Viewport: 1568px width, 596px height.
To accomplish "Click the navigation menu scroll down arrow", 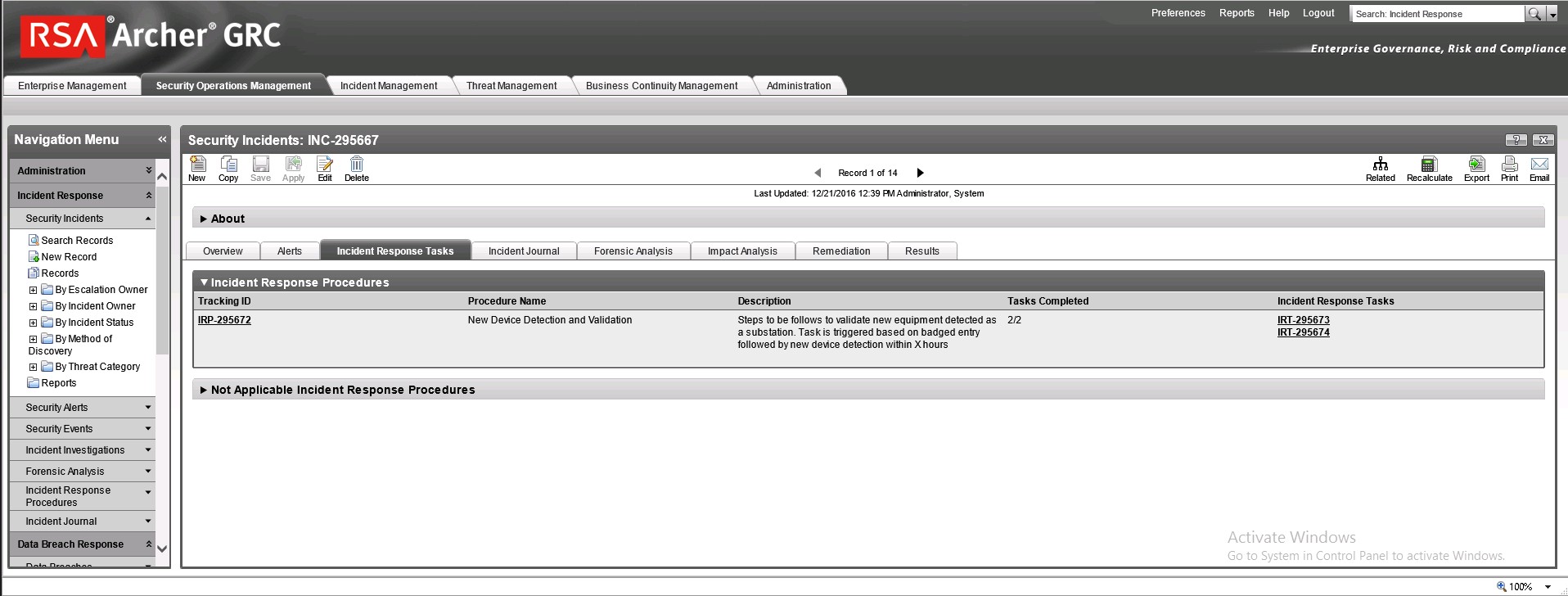I will (x=162, y=549).
